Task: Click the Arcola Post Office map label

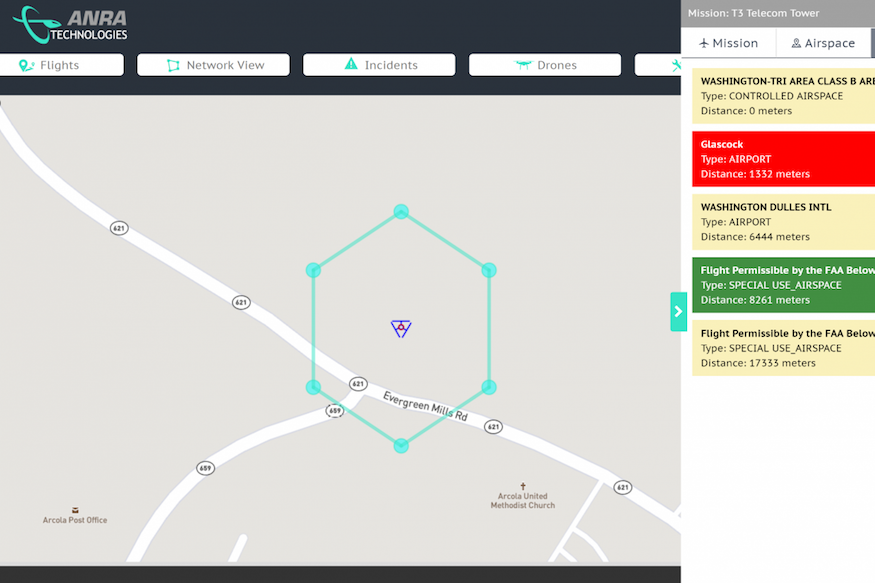Action: coord(75,520)
